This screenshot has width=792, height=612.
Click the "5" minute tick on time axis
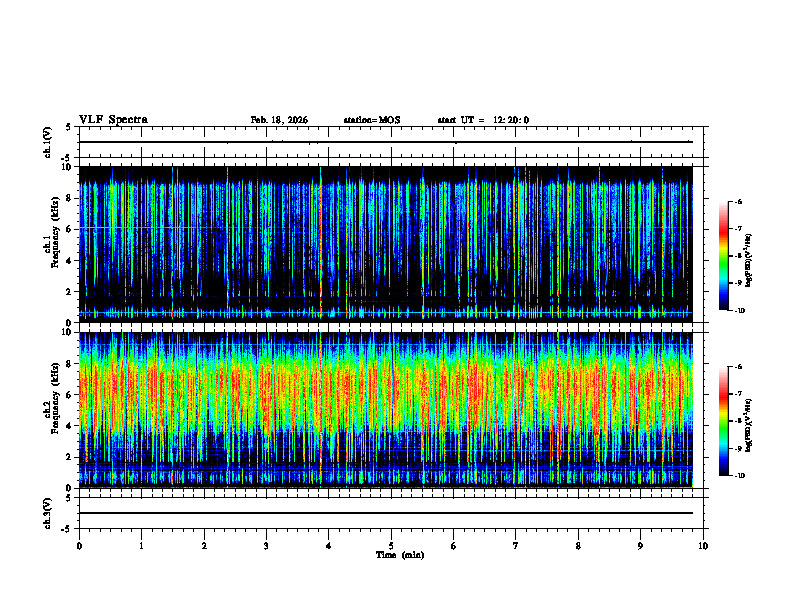pos(391,546)
